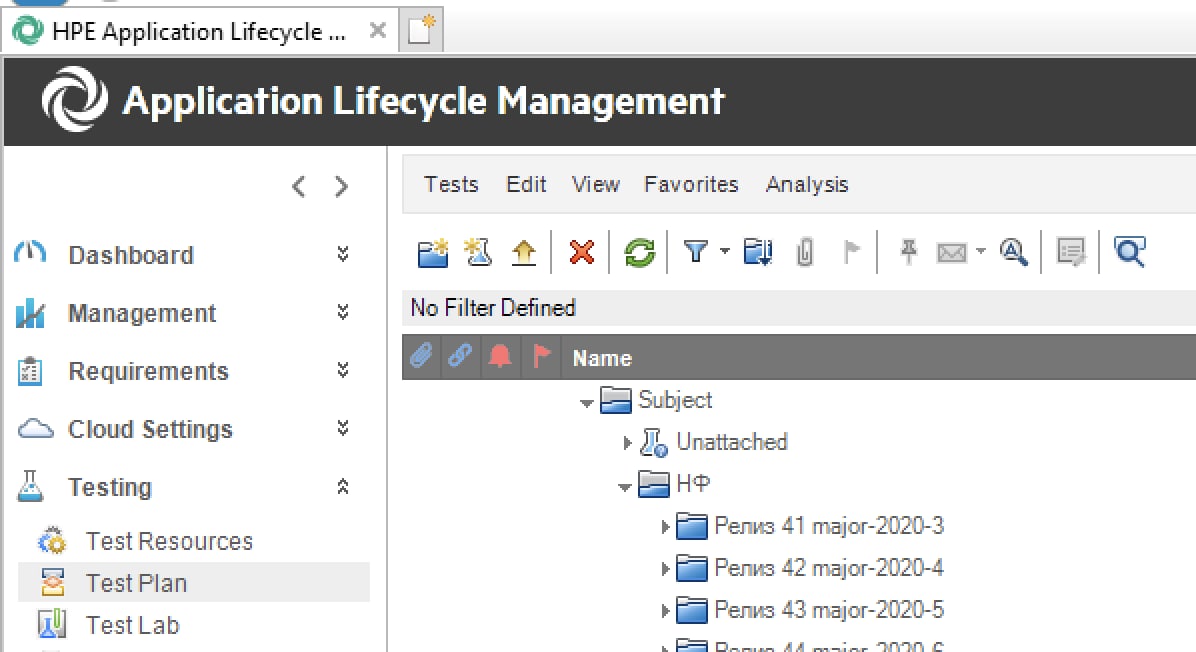
Task: Select the Релиз 42 major-2020-4 folder
Action: coord(829,567)
